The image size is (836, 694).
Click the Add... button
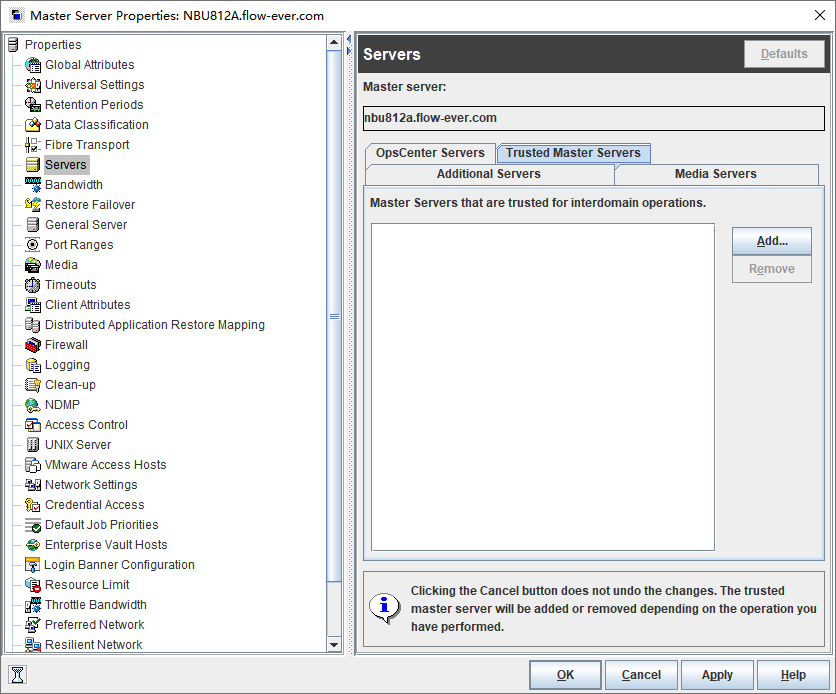771,241
